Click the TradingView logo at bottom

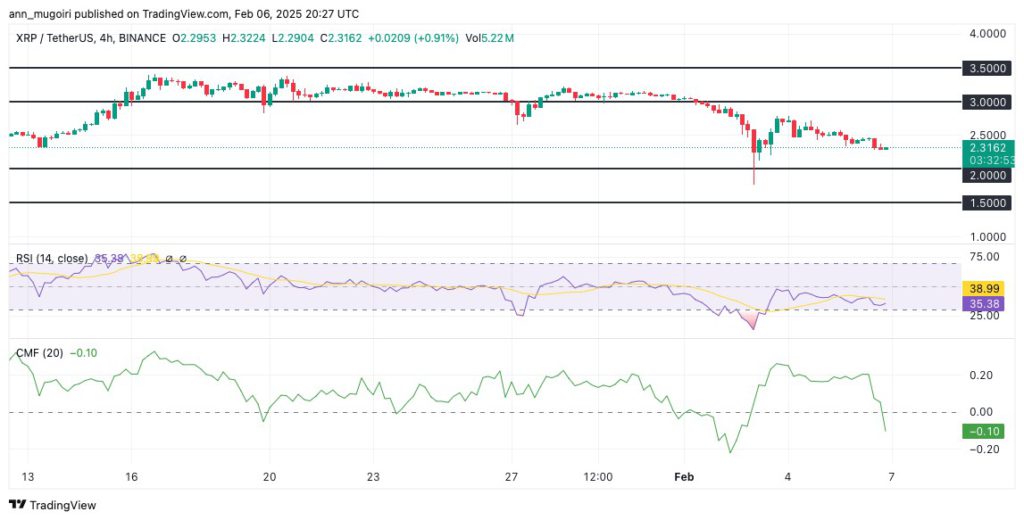(52, 505)
